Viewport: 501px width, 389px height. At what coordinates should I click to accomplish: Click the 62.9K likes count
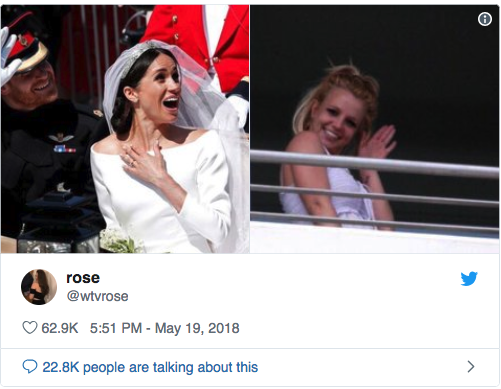click(x=60, y=328)
